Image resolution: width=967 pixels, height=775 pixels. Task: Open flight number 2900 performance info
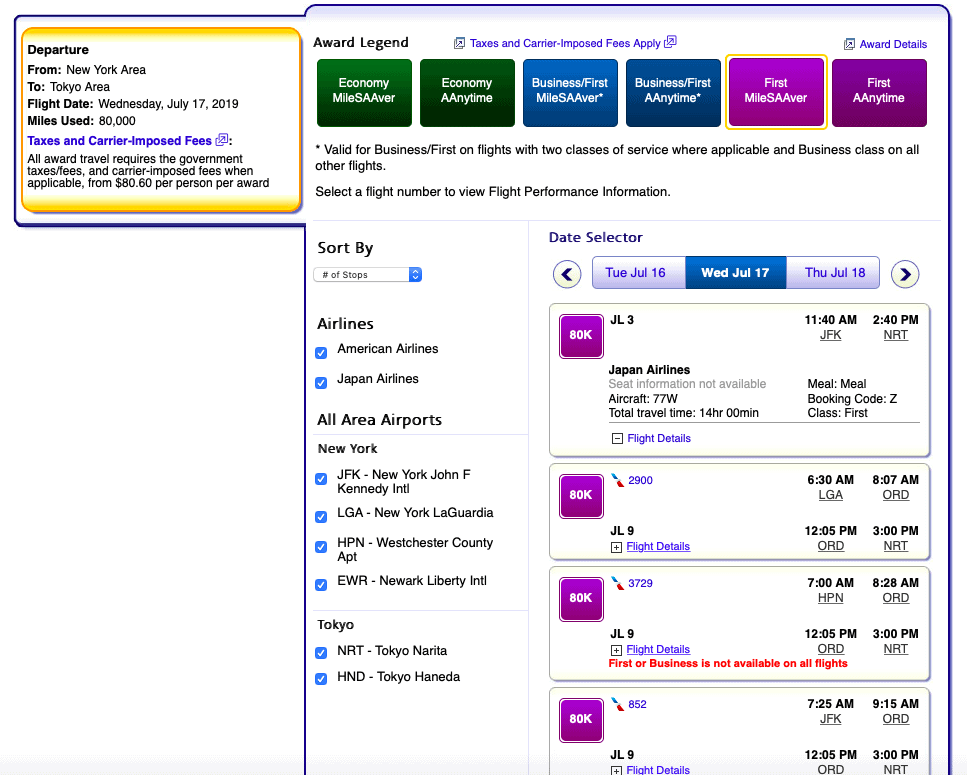click(640, 480)
